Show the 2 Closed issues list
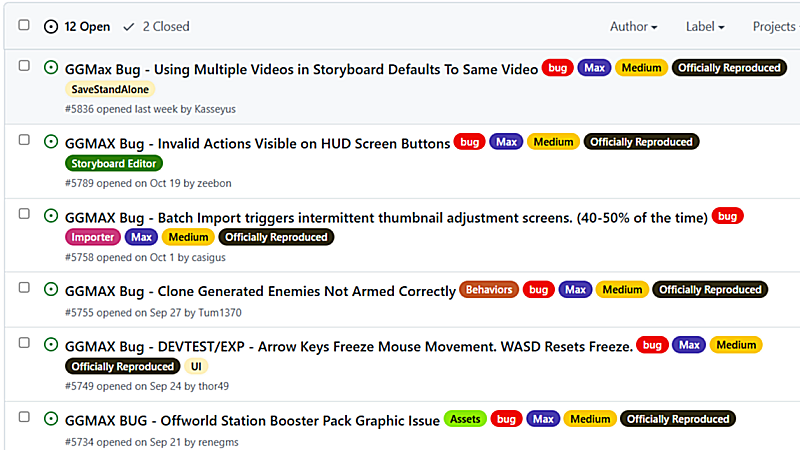 [165, 27]
